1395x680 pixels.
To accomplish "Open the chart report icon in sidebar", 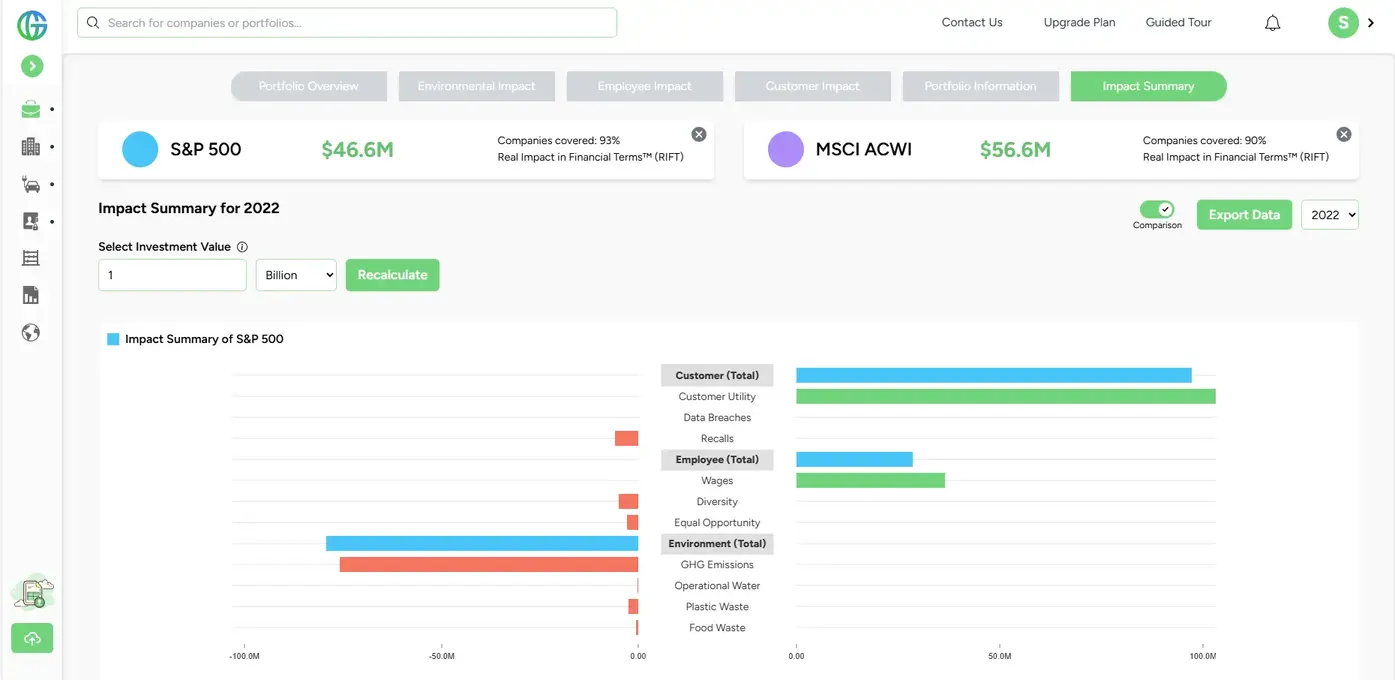I will (x=31, y=295).
